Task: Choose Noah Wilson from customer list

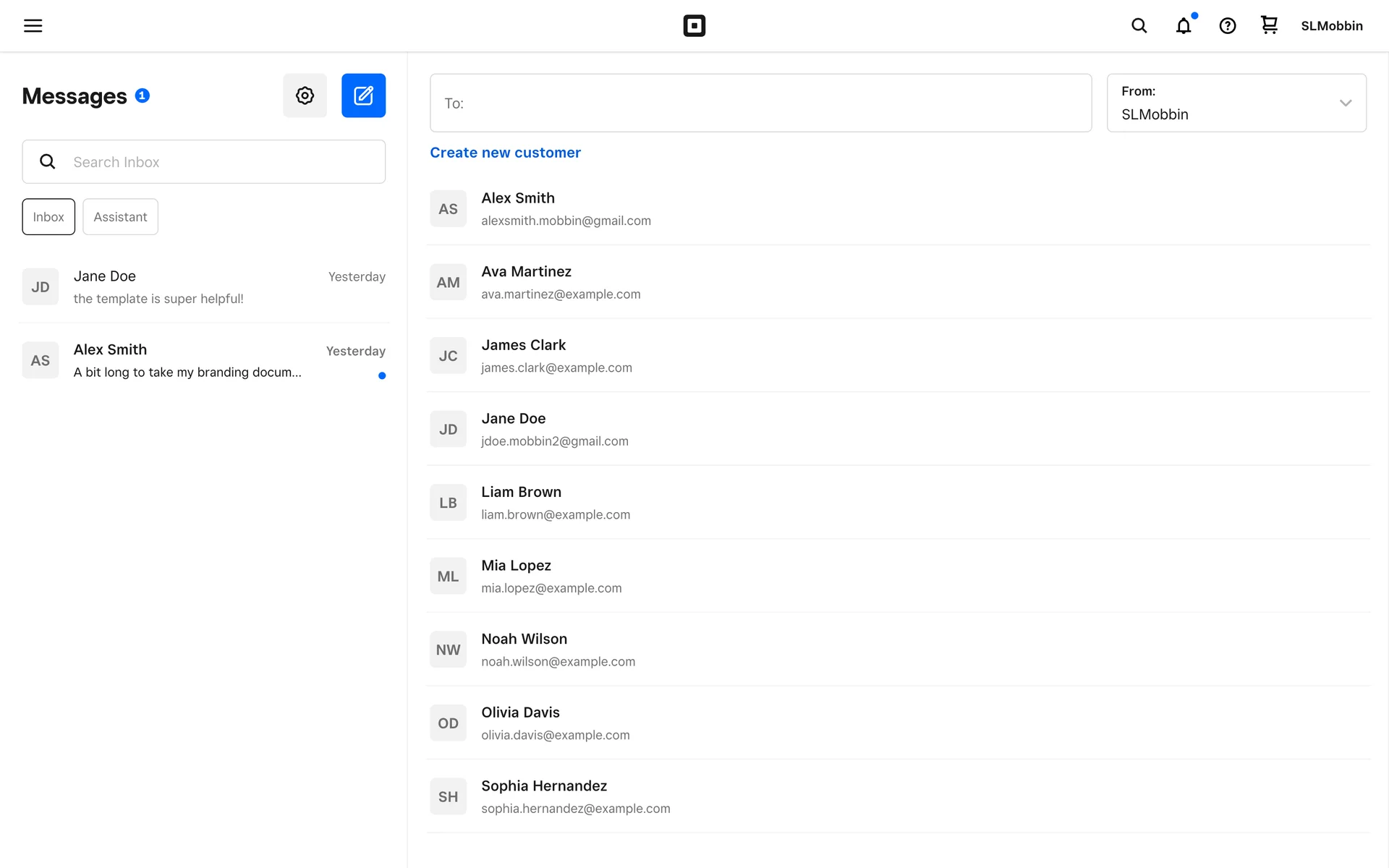Action: pos(558,650)
